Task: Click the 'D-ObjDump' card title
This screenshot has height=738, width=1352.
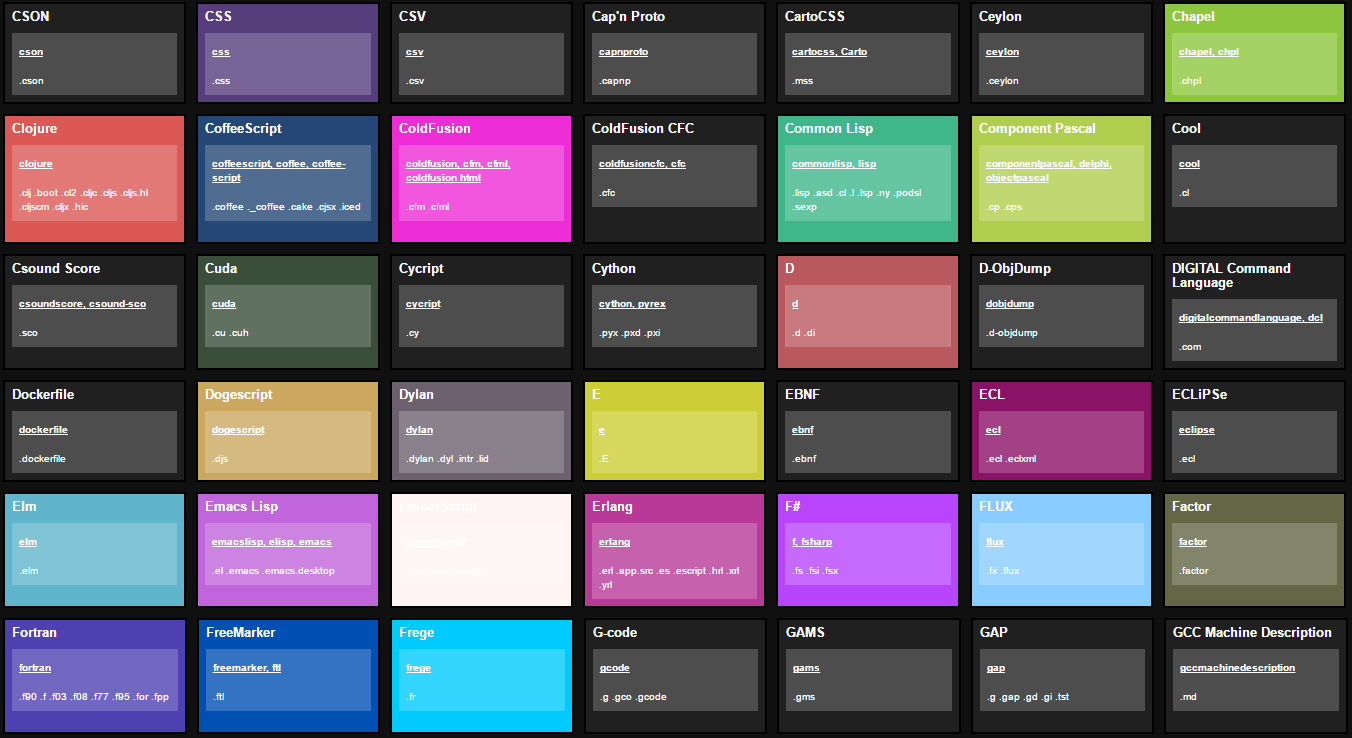Action: (1015, 269)
